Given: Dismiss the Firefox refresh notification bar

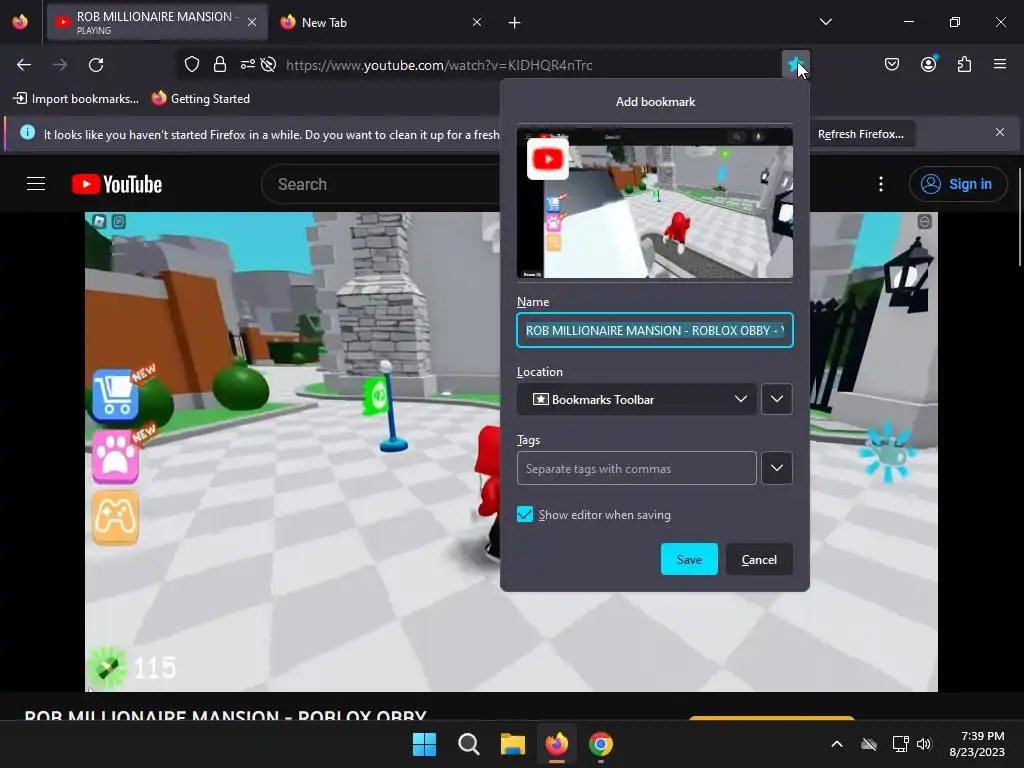Looking at the screenshot, I should (999, 133).
